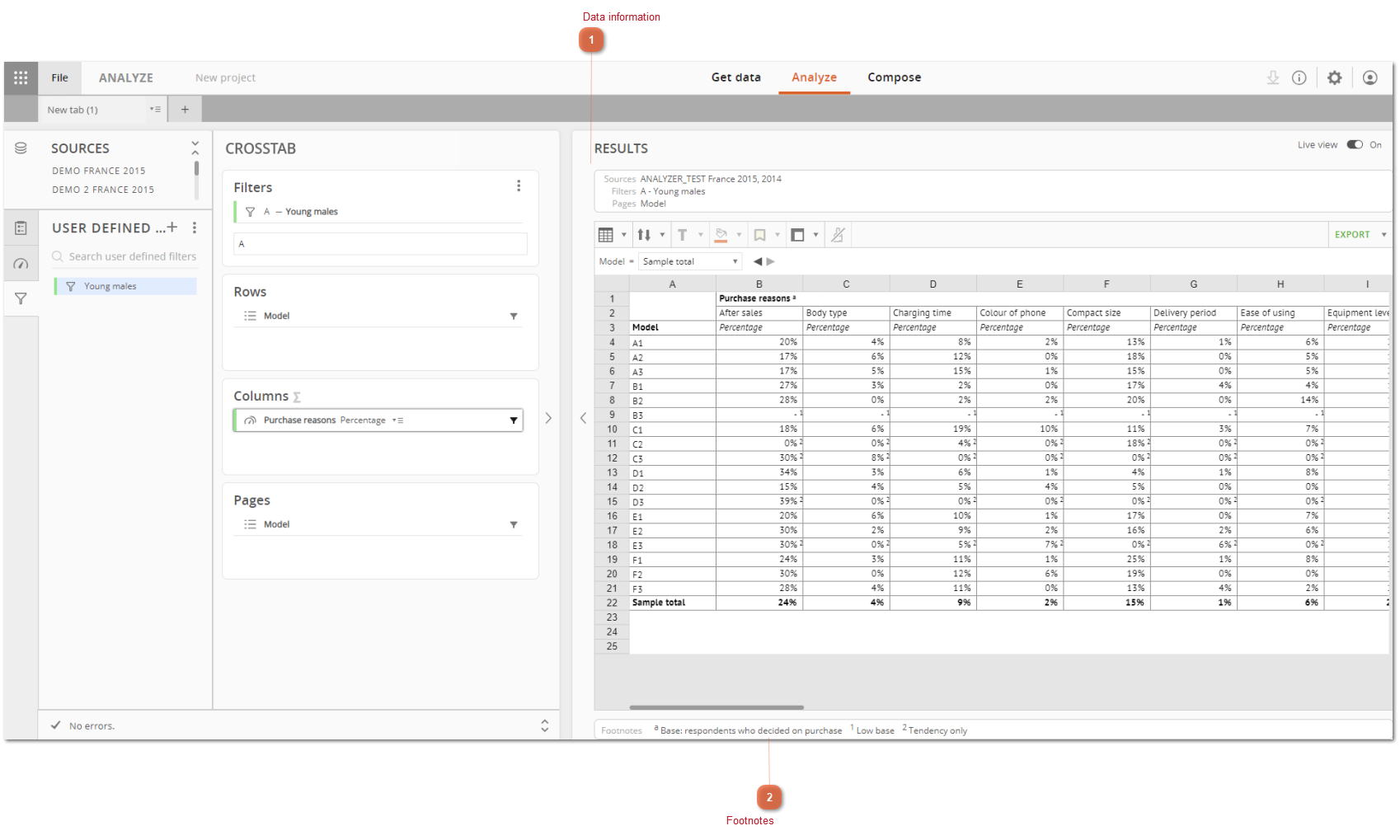The height and width of the screenshot is (840, 1400).
Task: Go to next page with right arrow
Action: click(771, 261)
